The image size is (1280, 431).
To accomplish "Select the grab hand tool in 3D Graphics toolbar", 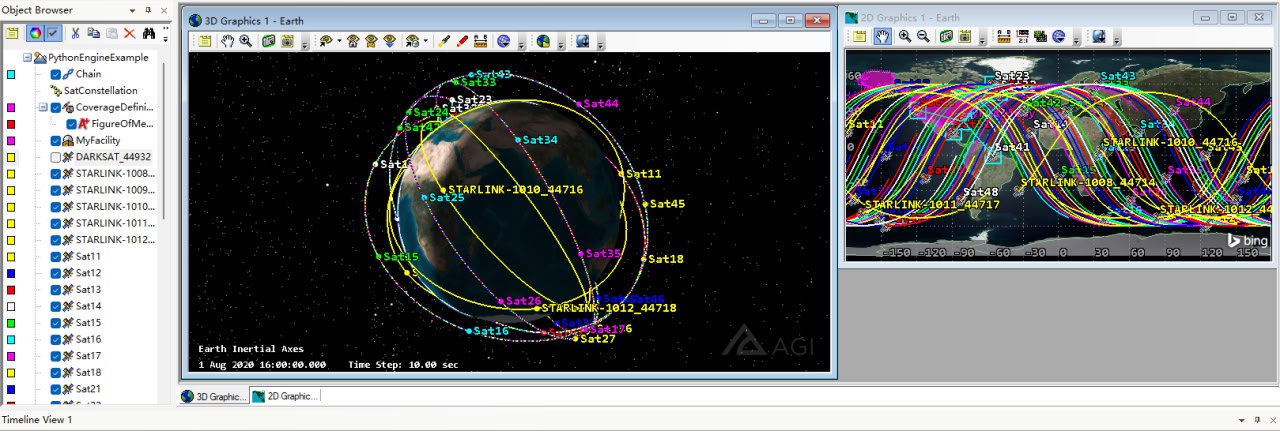I will (227, 41).
